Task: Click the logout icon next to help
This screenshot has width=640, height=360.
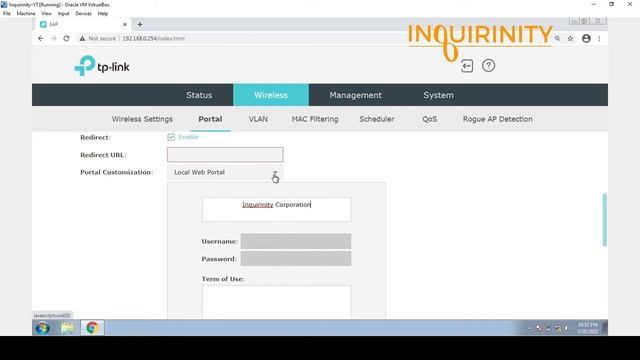Action: point(467,66)
